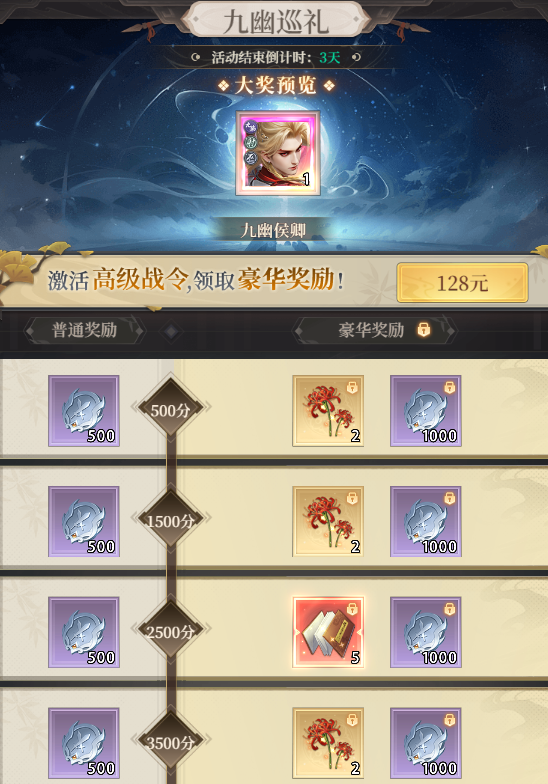This screenshot has width=548, height=784.
Task: Tap the book reward with quantity 5
Action: [x=328, y=632]
